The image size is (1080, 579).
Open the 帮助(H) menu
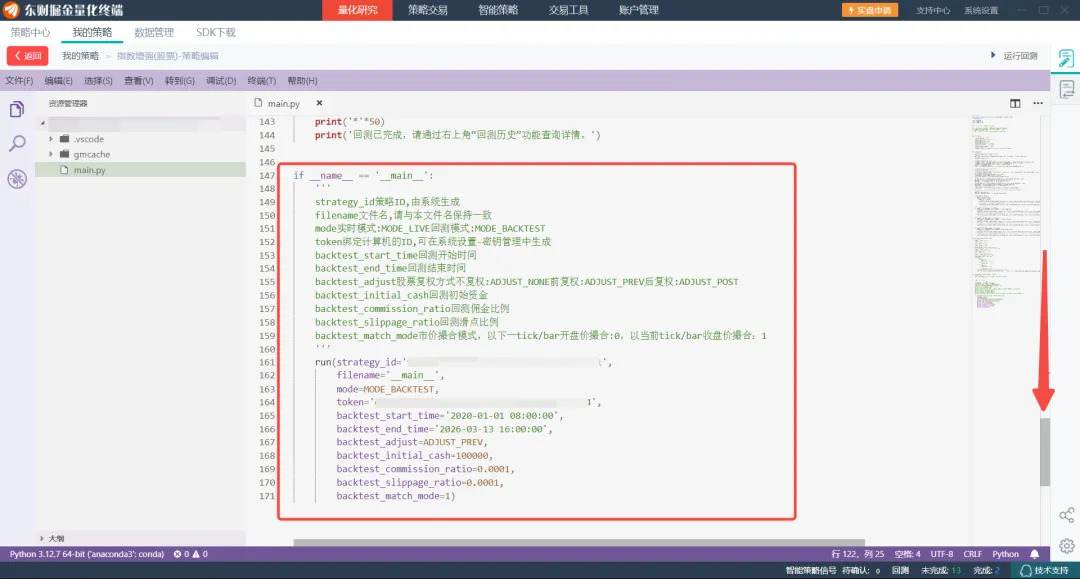tap(302, 81)
